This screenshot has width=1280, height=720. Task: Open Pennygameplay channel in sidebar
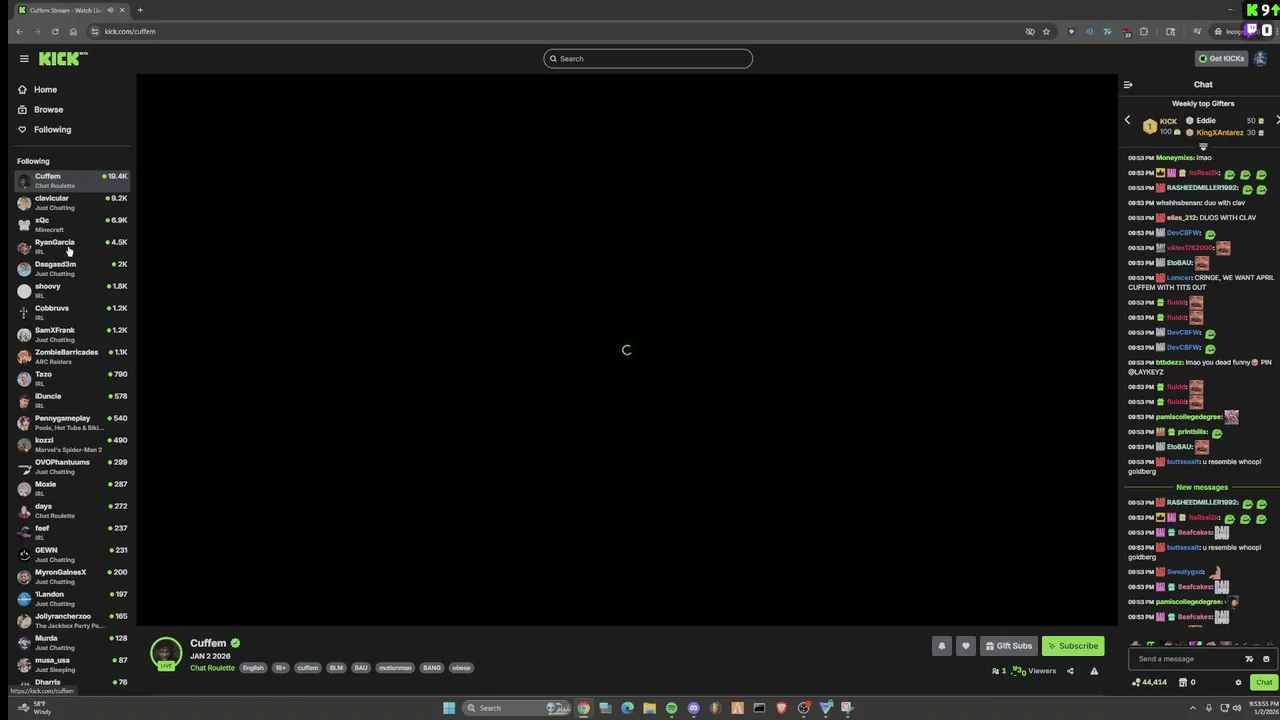click(x=72, y=423)
